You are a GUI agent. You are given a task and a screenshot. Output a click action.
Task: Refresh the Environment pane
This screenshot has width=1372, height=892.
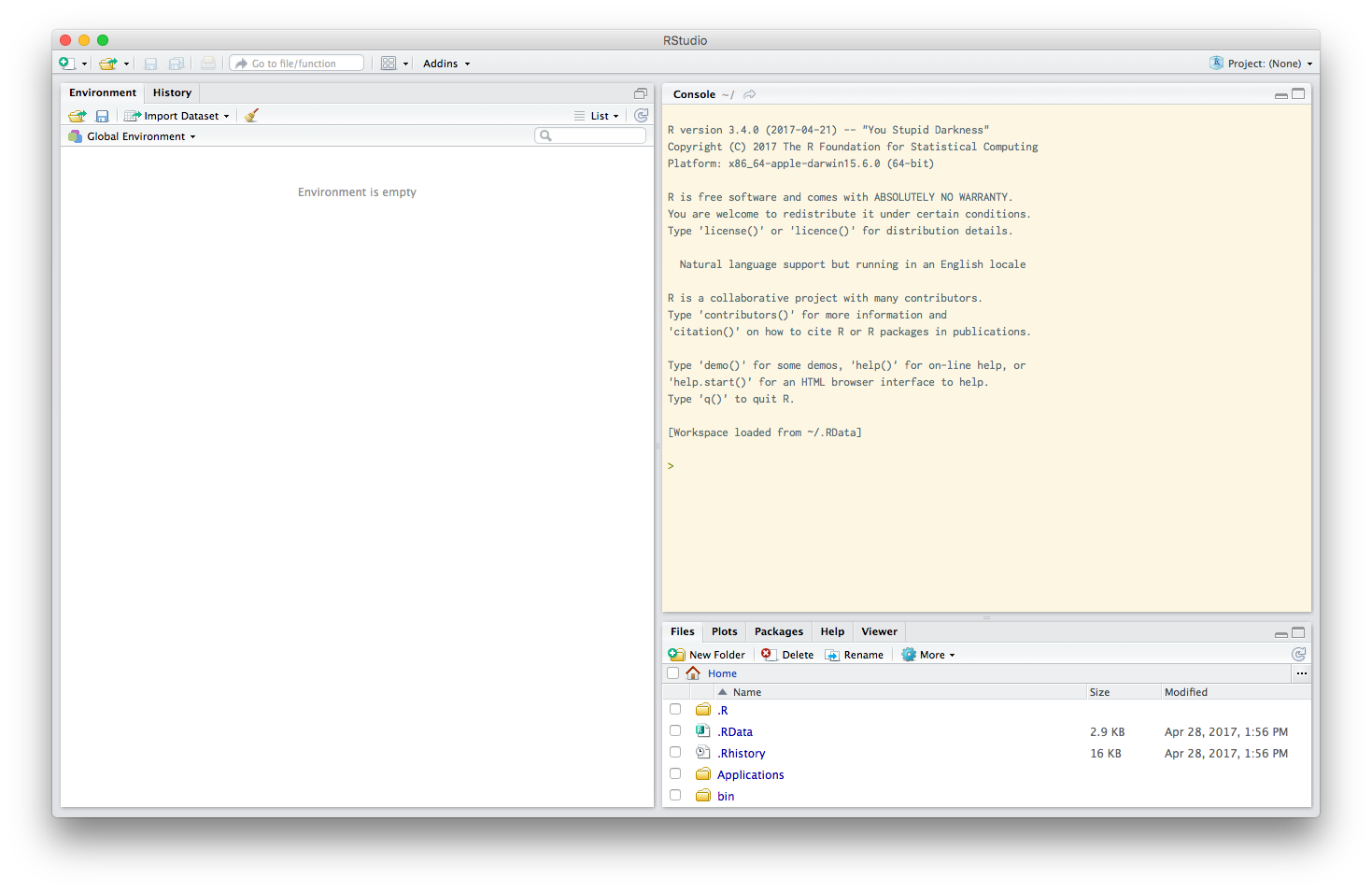click(641, 116)
